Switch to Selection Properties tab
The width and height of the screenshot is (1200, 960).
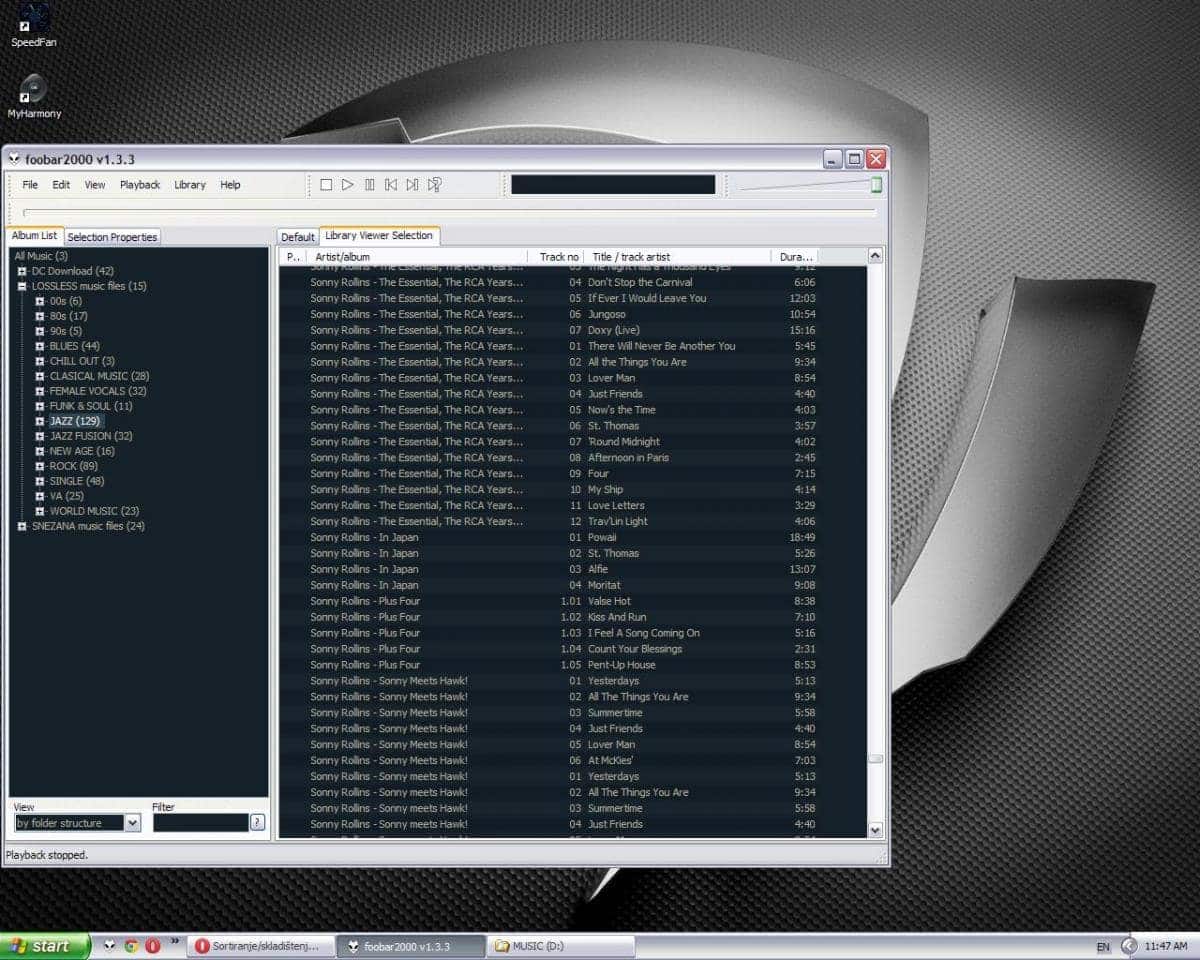click(112, 237)
